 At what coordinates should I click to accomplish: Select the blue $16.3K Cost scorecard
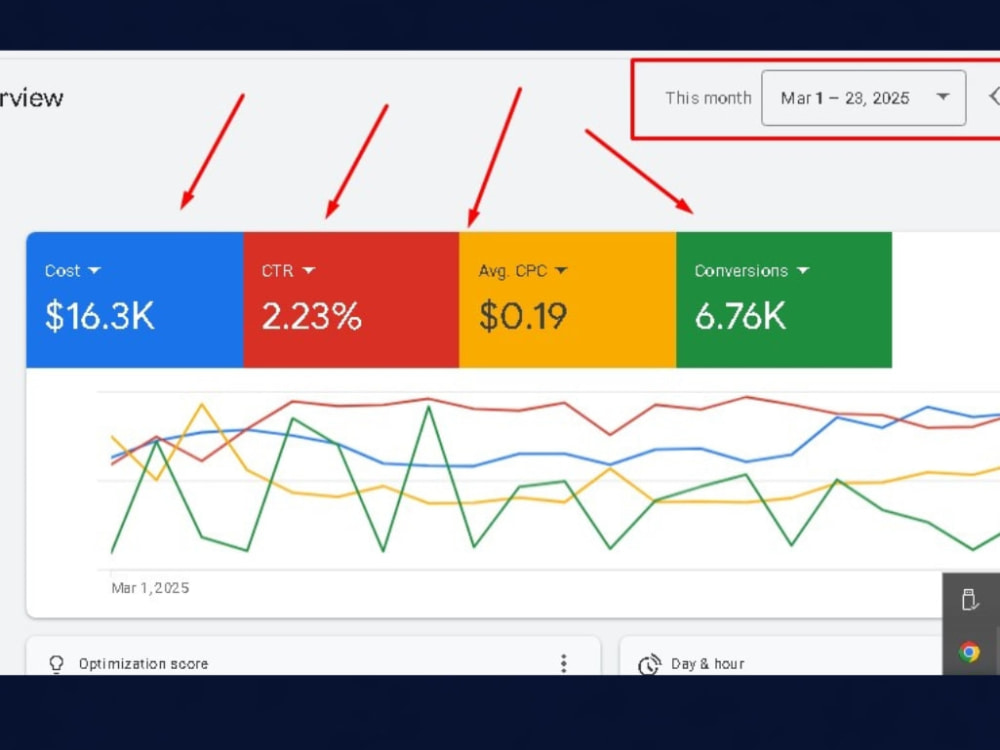pyautogui.click(x=135, y=300)
